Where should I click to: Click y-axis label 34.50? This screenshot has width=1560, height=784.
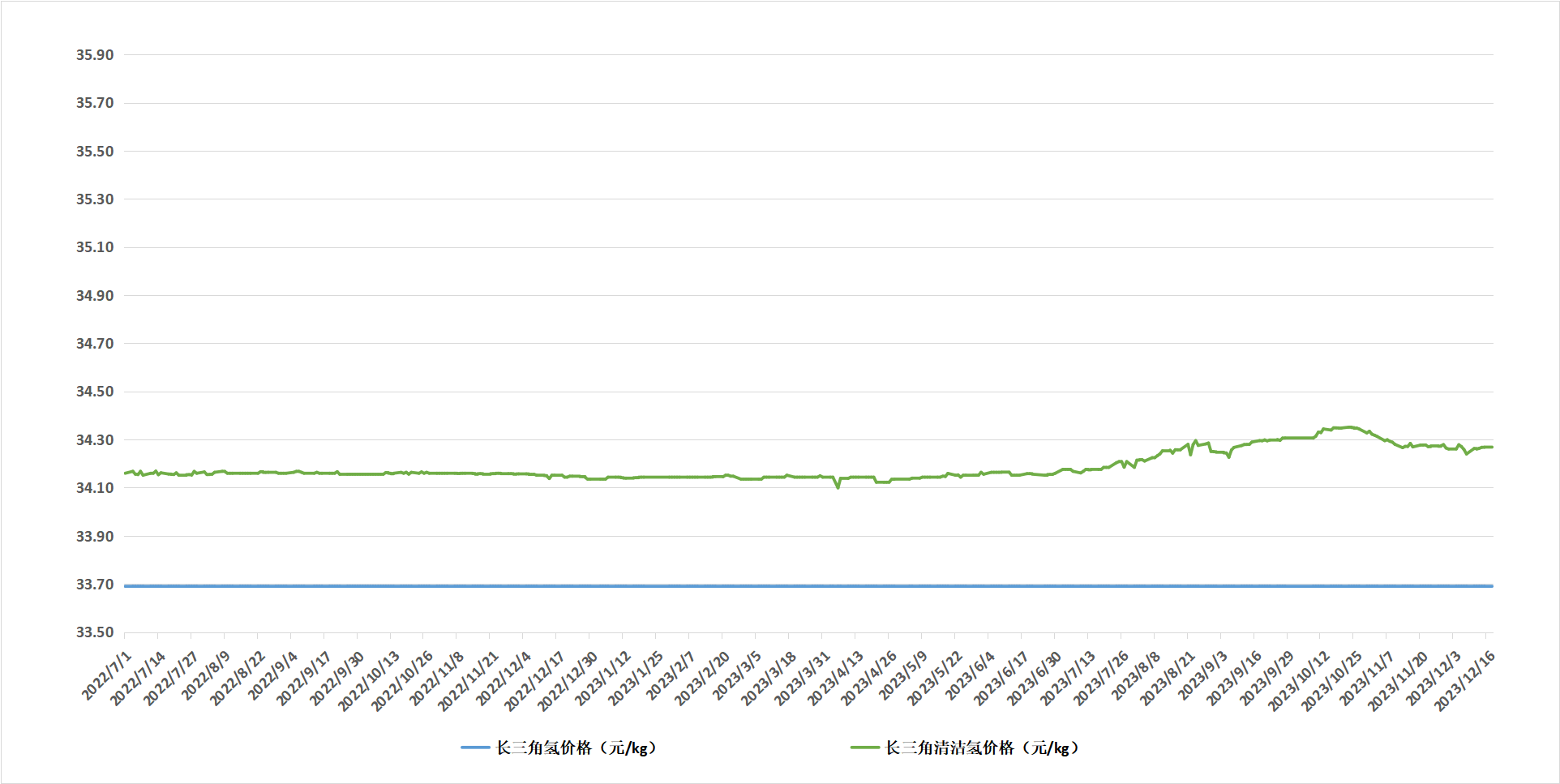point(95,392)
